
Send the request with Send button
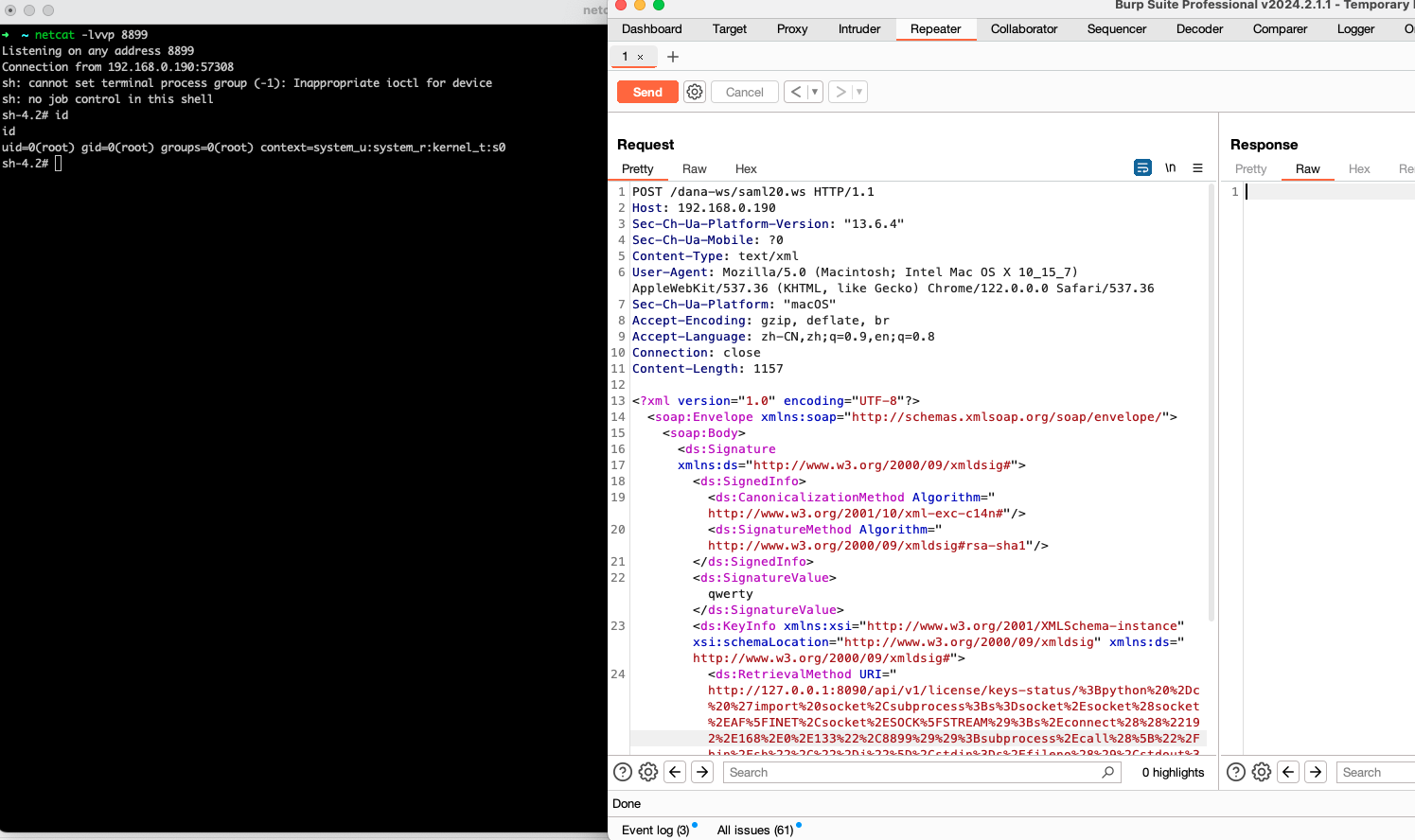[647, 92]
